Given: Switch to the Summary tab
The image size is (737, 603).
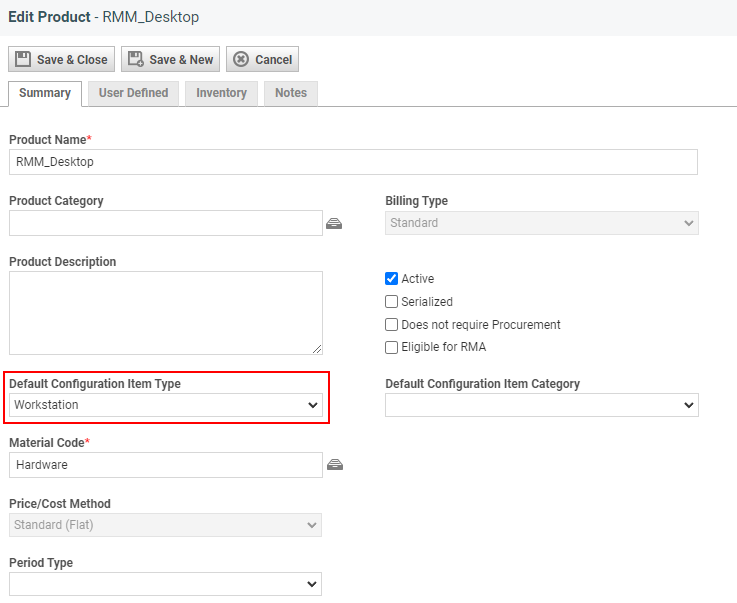Looking at the screenshot, I should click(x=45, y=94).
